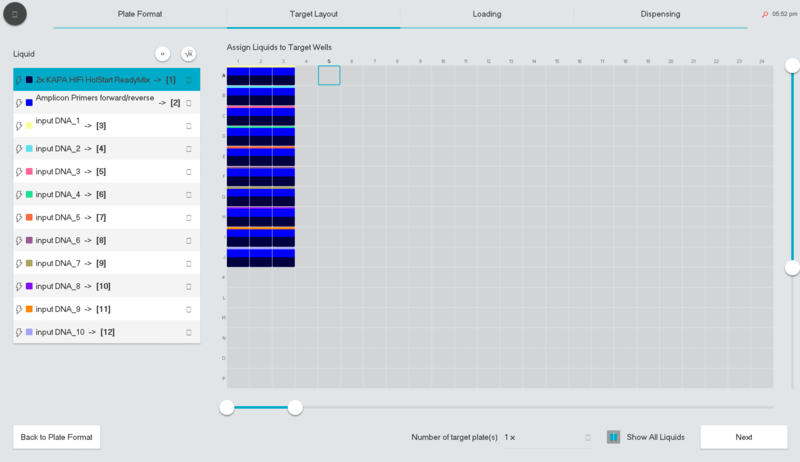Tick the small box on input DNA_6 row
This screenshot has height=462, width=800.
coord(189,241)
